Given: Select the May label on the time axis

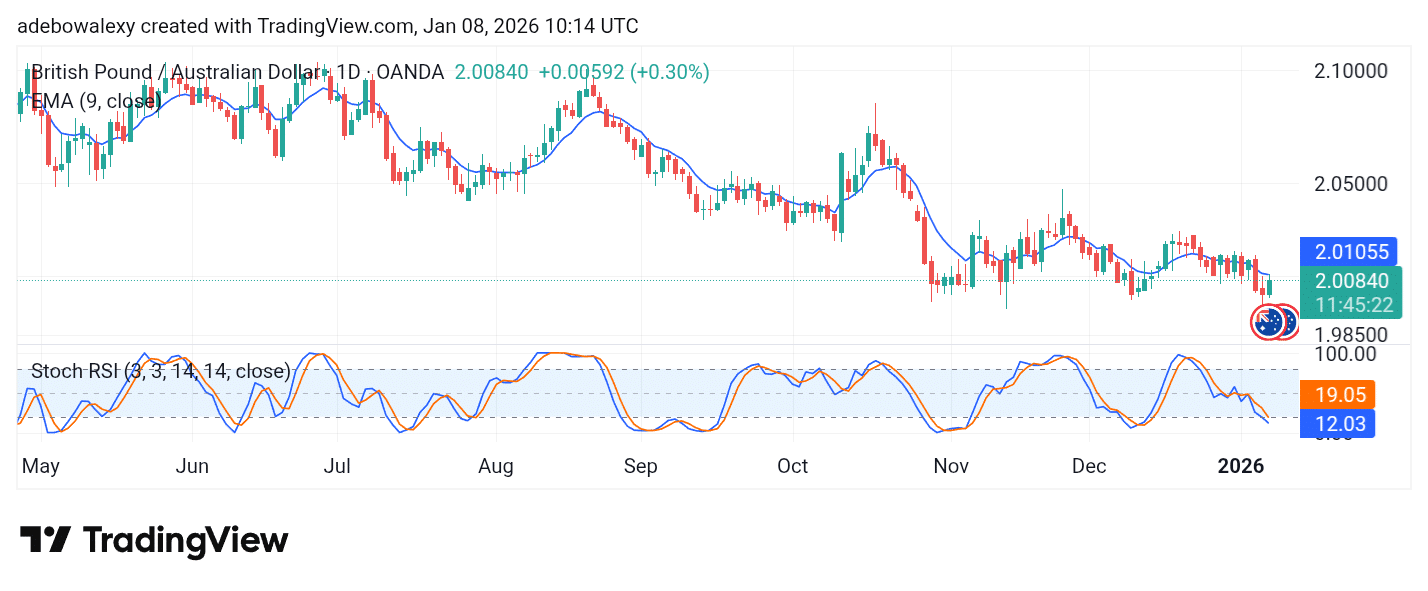Looking at the screenshot, I should [x=40, y=466].
